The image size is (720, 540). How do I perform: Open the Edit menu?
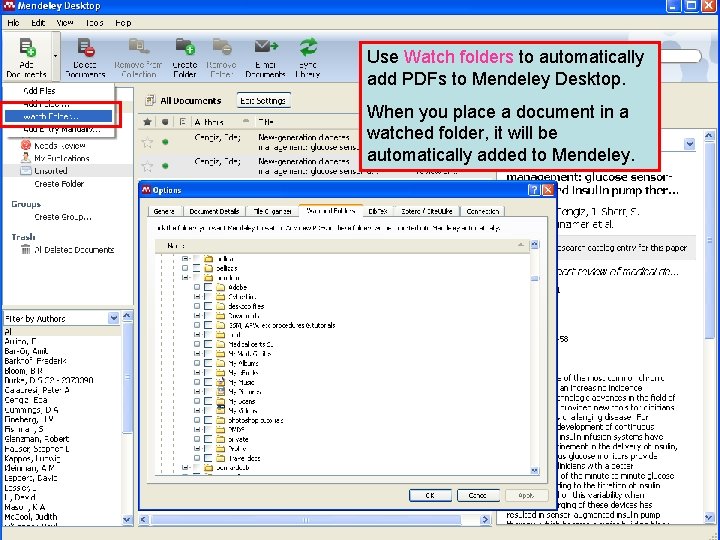(x=38, y=22)
